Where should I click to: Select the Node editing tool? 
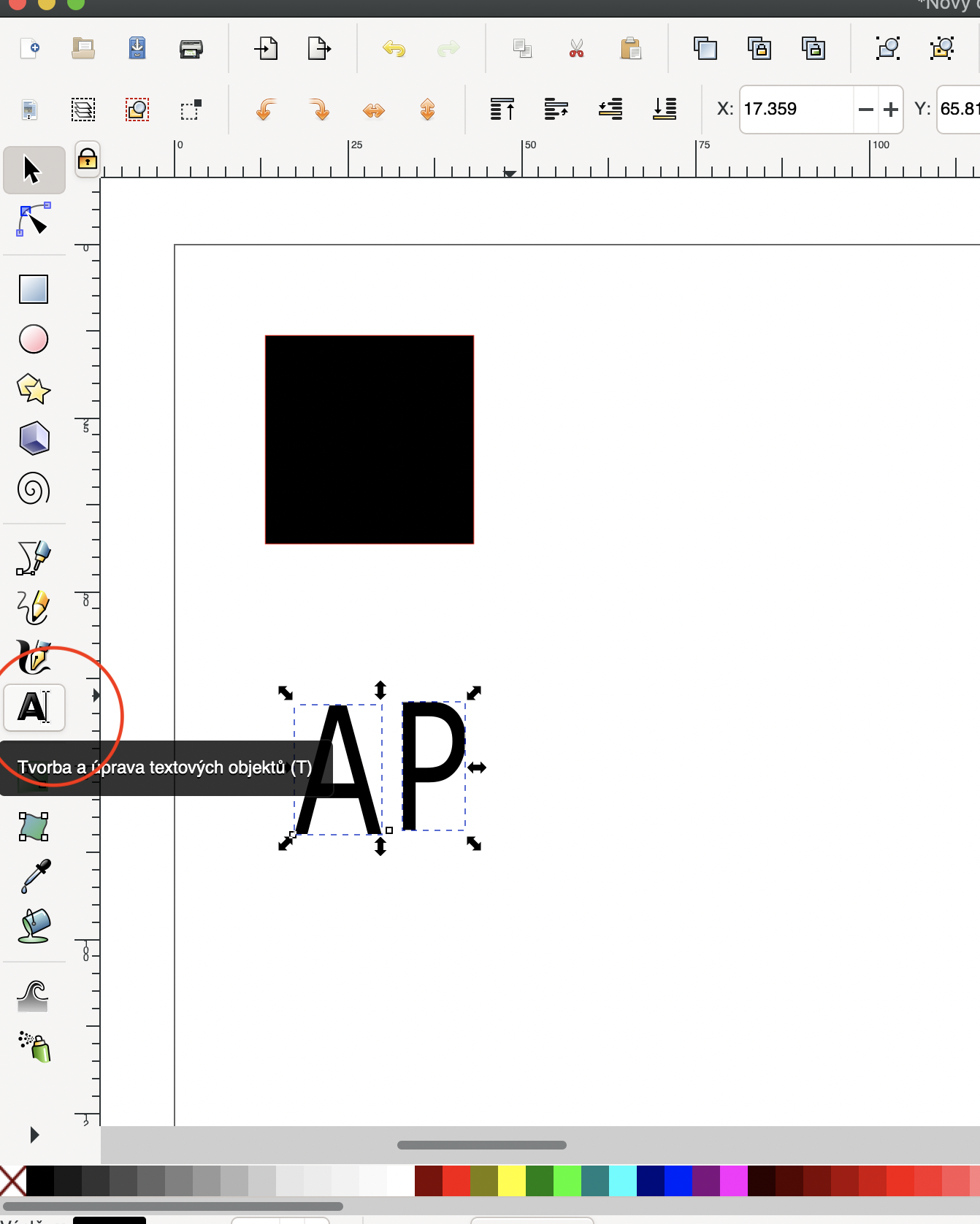click(x=34, y=220)
